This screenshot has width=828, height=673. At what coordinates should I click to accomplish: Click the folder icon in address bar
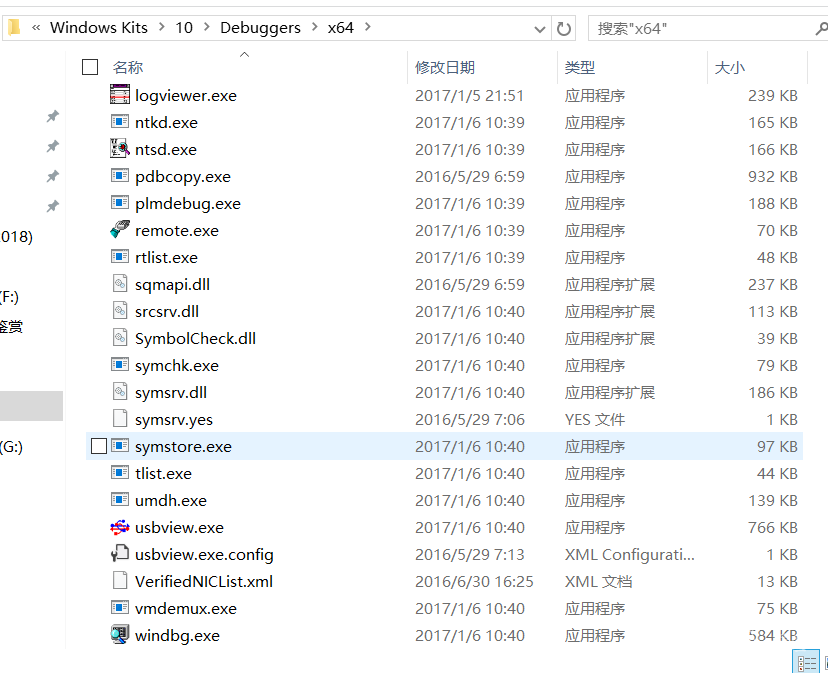pyautogui.click(x=14, y=27)
